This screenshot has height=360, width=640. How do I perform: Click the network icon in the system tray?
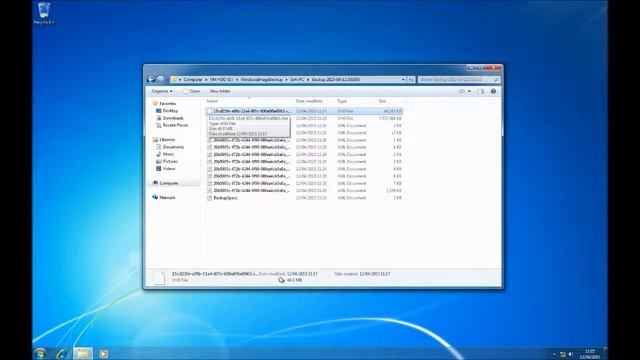tap(563, 354)
